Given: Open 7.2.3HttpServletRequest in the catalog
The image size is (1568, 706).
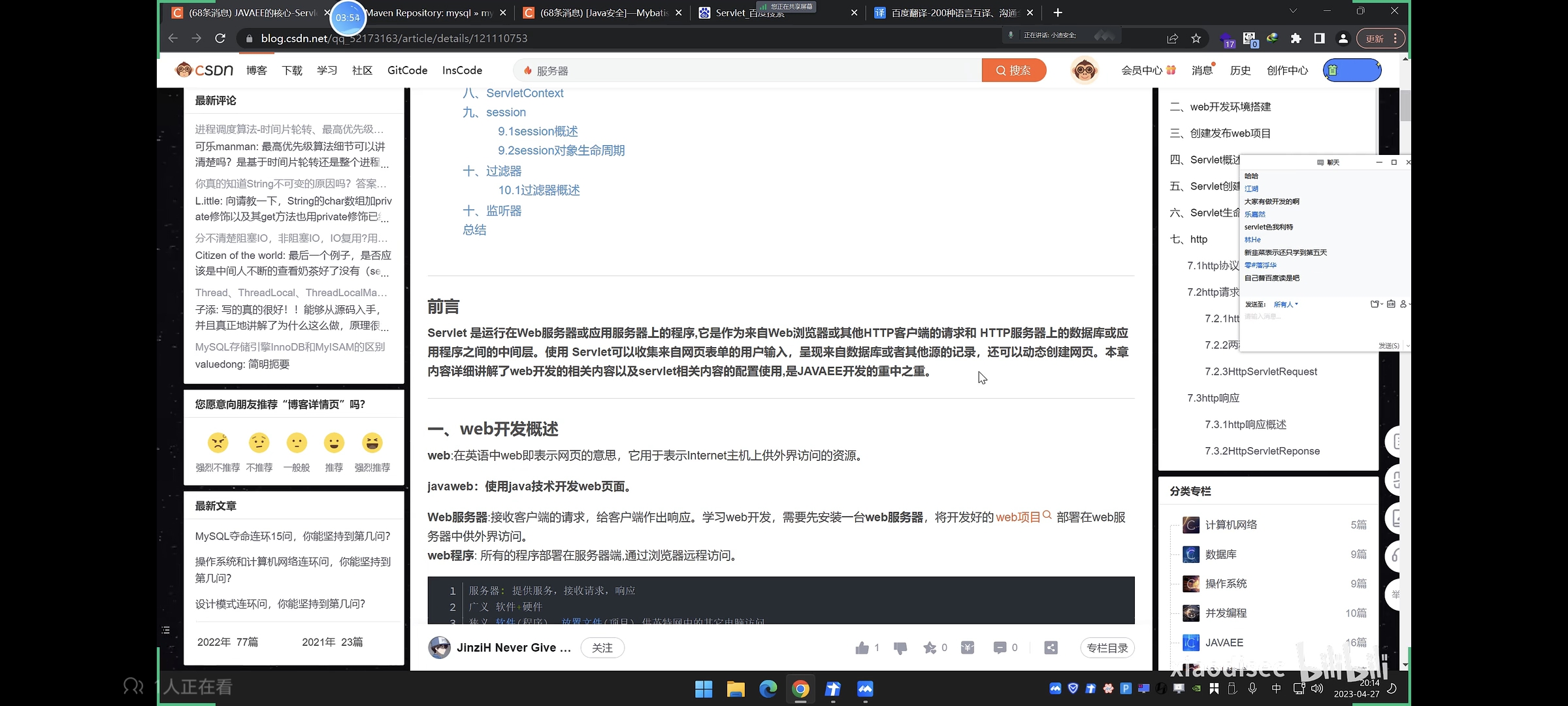Looking at the screenshot, I should pos(1261,371).
